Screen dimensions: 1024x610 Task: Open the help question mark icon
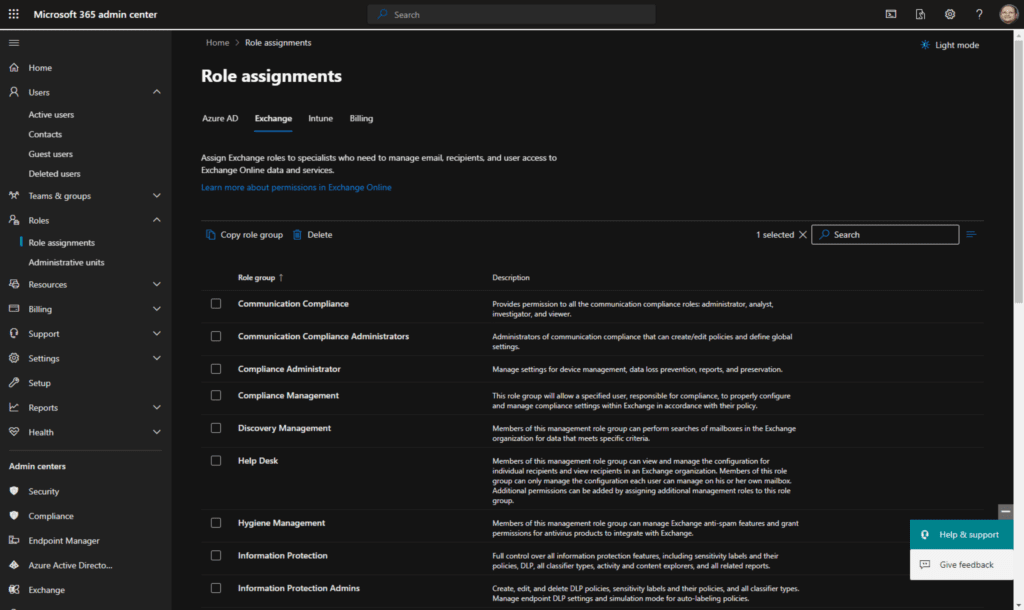click(x=979, y=14)
